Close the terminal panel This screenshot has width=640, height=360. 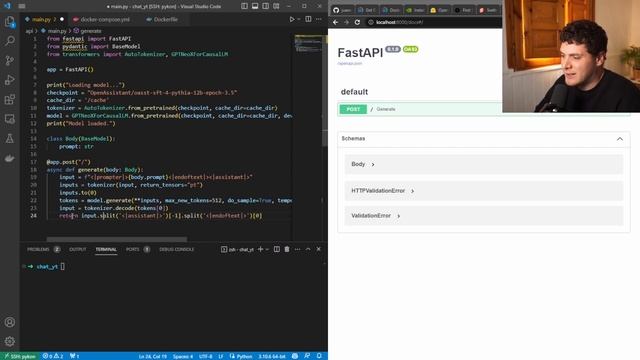tap(319, 249)
